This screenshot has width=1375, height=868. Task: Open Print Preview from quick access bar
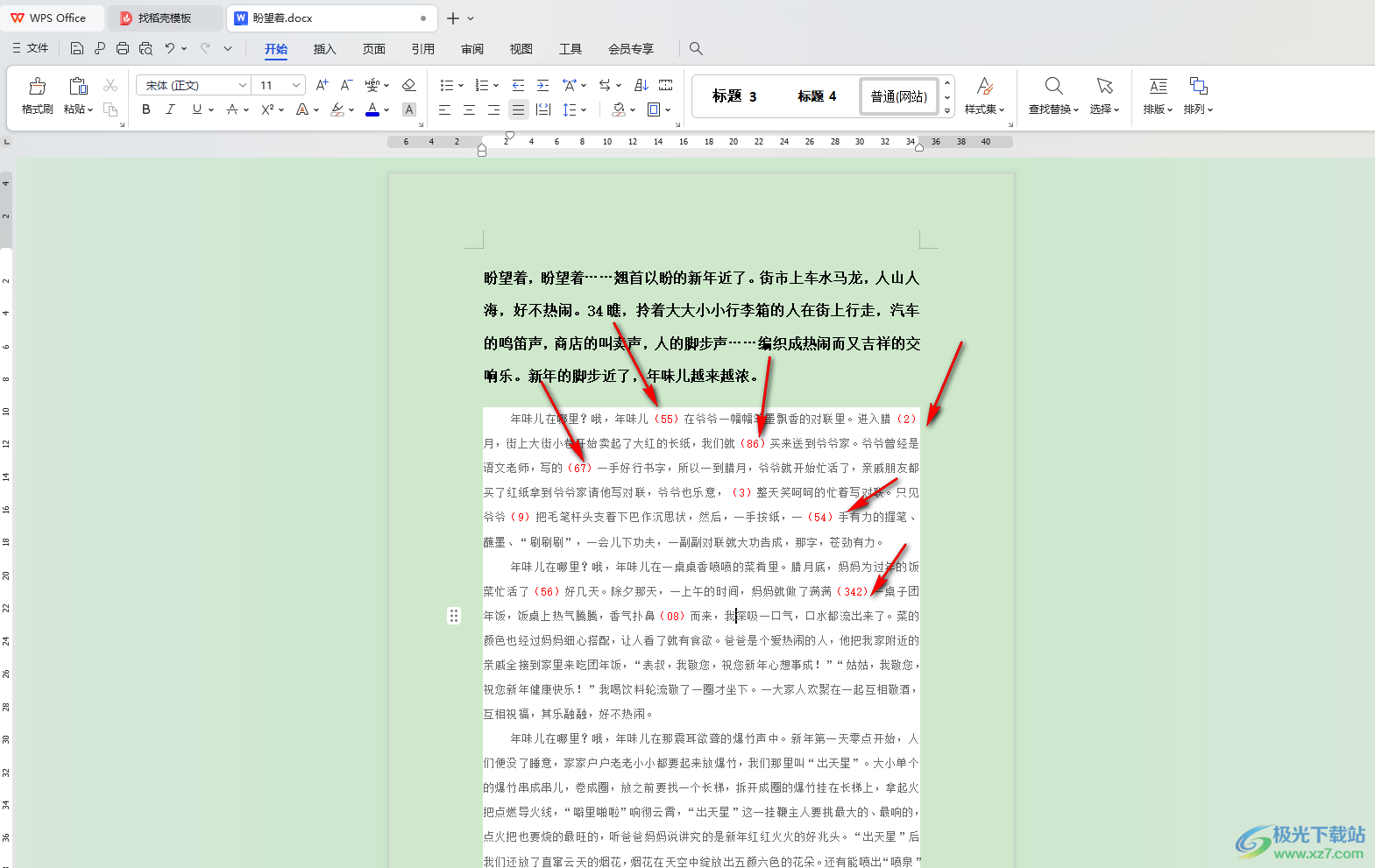[145, 48]
